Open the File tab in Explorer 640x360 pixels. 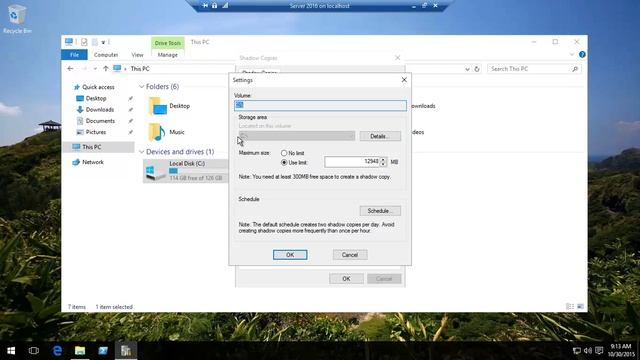click(74, 55)
